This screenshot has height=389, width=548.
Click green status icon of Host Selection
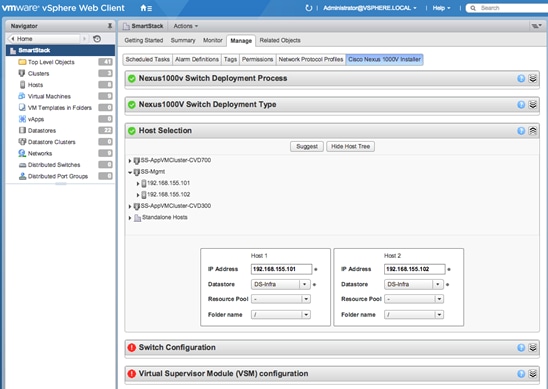click(x=132, y=131)
